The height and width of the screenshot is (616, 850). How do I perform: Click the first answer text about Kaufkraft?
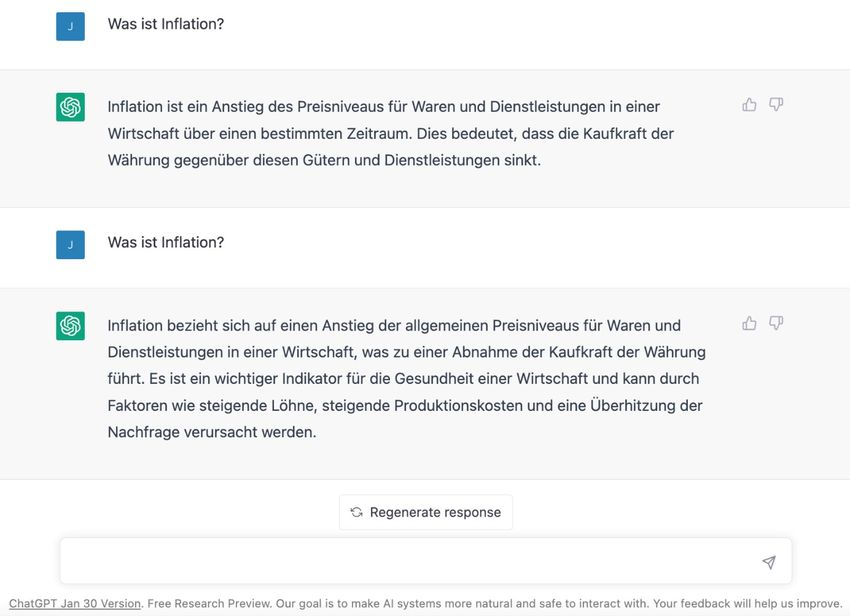click(x=390, y=133)
